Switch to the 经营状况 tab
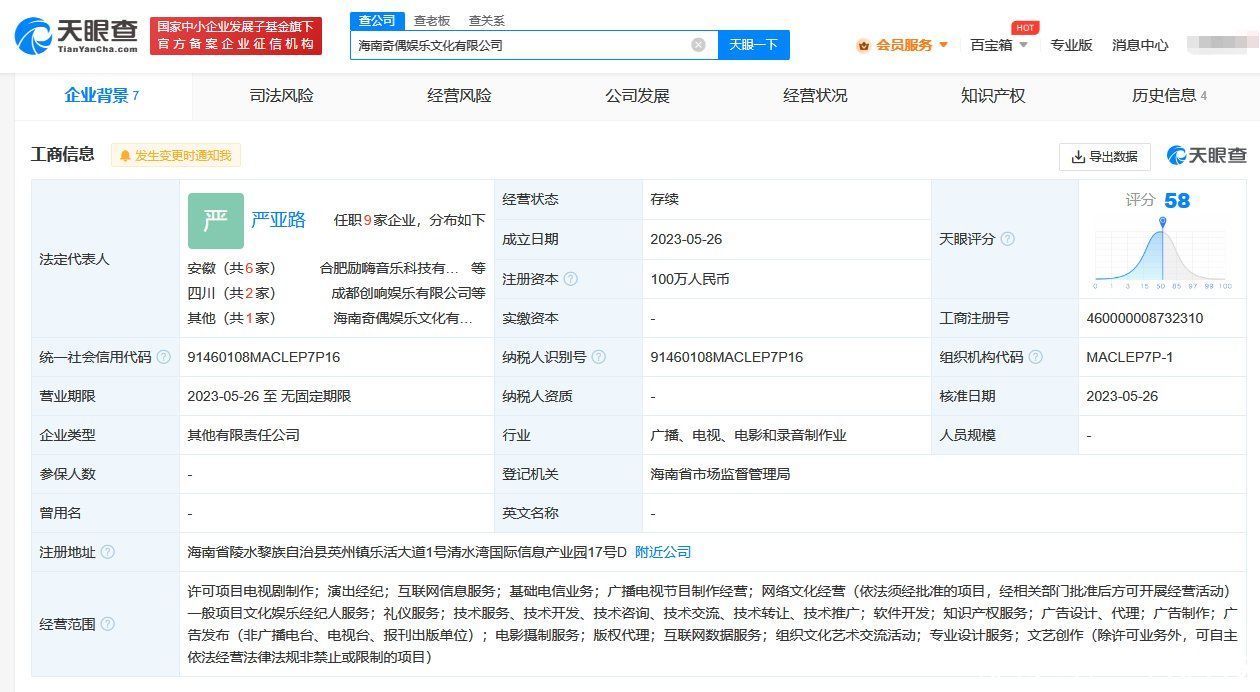This screenshot has width=1260, height=692. (x=815, y=96)
